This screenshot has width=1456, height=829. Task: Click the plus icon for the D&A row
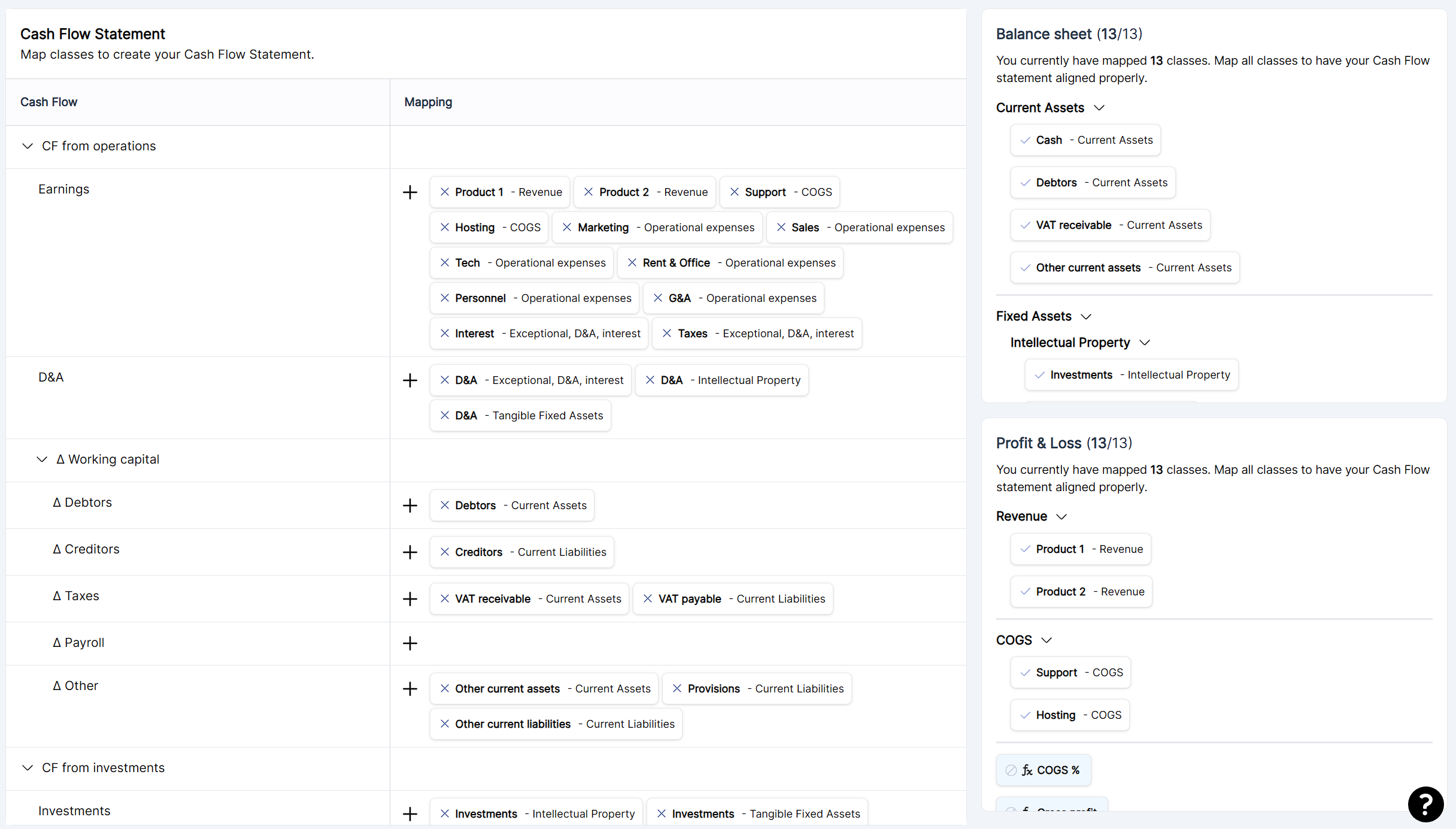tap(410, 380)
